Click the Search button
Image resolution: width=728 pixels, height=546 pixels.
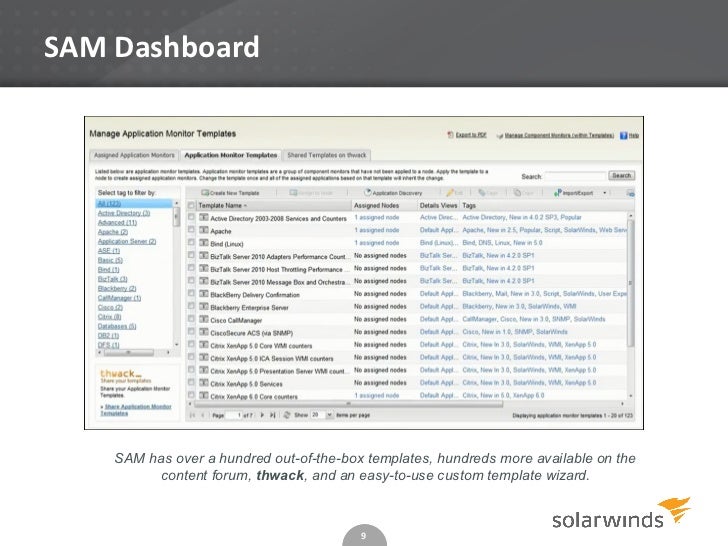coord(621,176)
